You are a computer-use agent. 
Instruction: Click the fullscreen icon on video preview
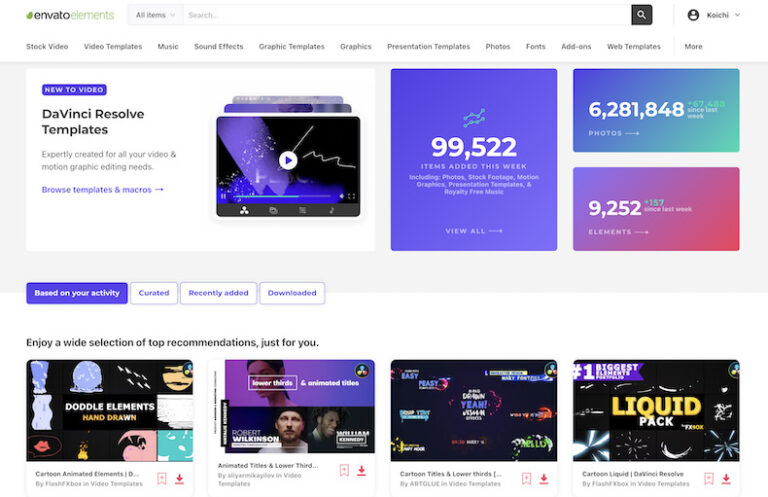pos(351,196)
